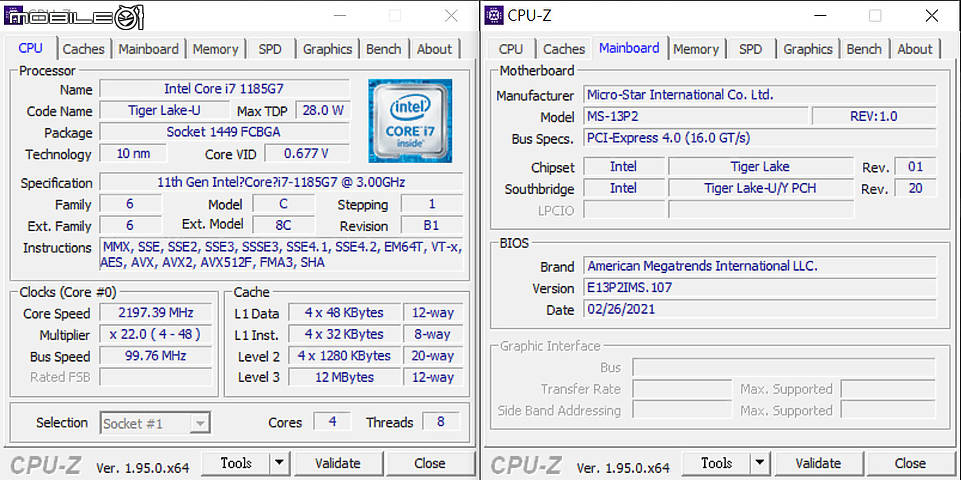Click the Code Name value Tiger Lake-U

click(164, 110)
